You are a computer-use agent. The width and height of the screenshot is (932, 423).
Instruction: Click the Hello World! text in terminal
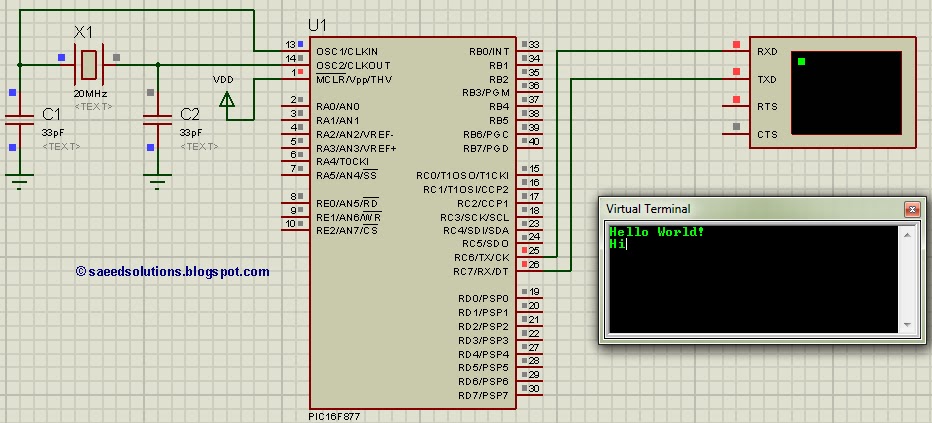pos(657,232)
